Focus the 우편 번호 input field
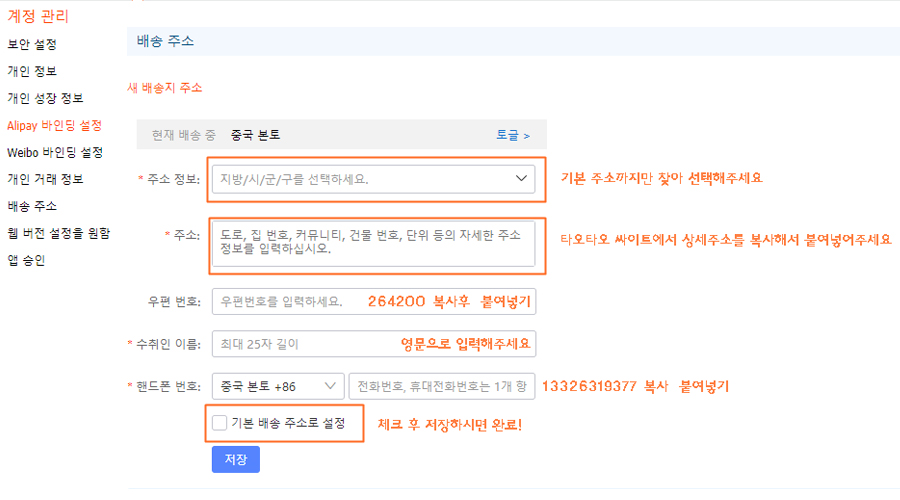The height and width of the screenshot is (500, 900). coord(374,301)
